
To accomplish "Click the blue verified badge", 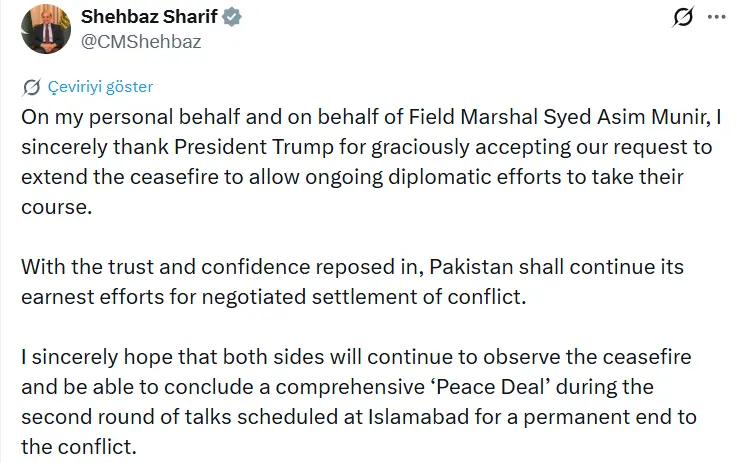I will click(x=229, y=19).
